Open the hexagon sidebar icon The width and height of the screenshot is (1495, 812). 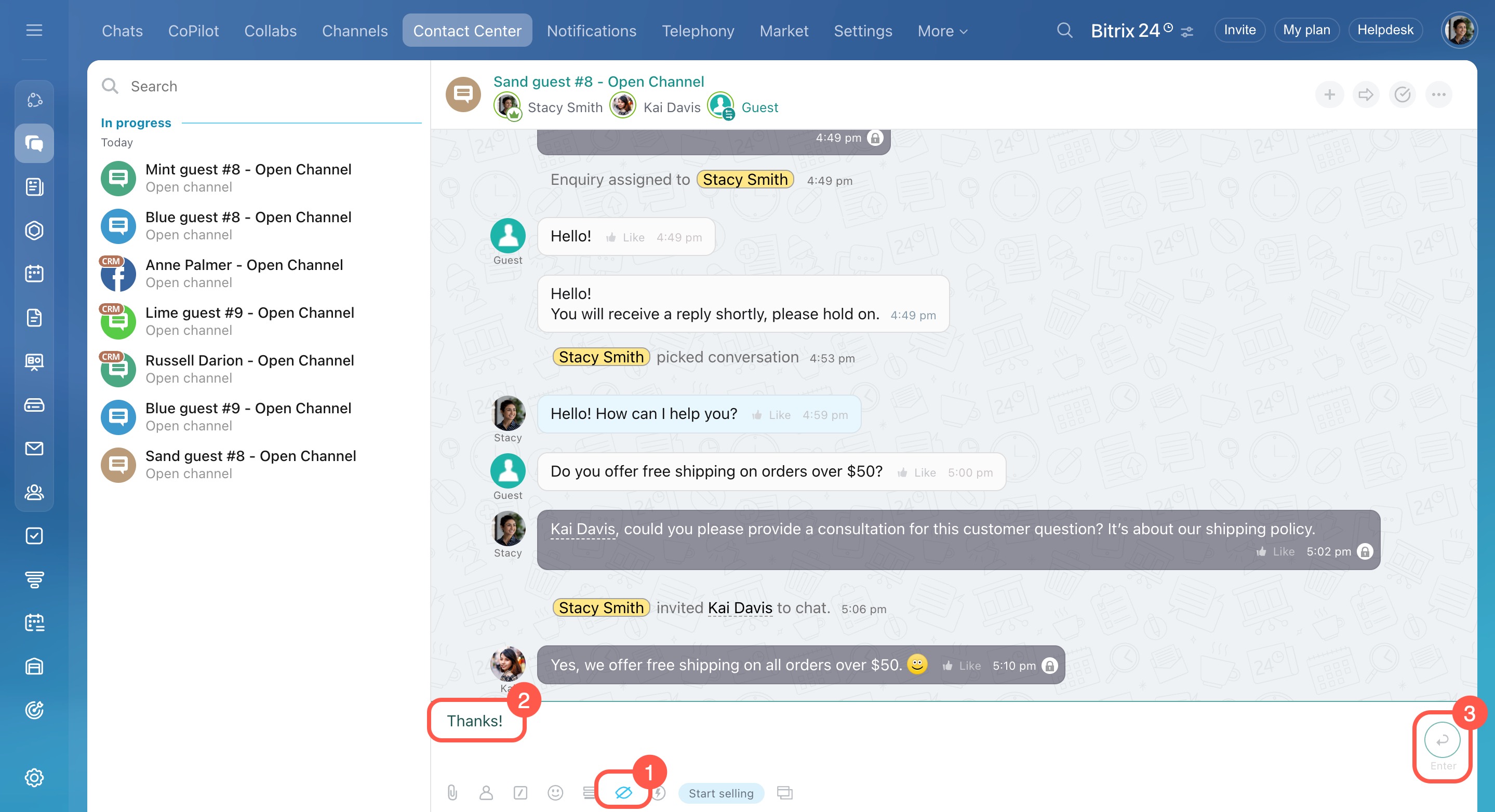(34, 231)
